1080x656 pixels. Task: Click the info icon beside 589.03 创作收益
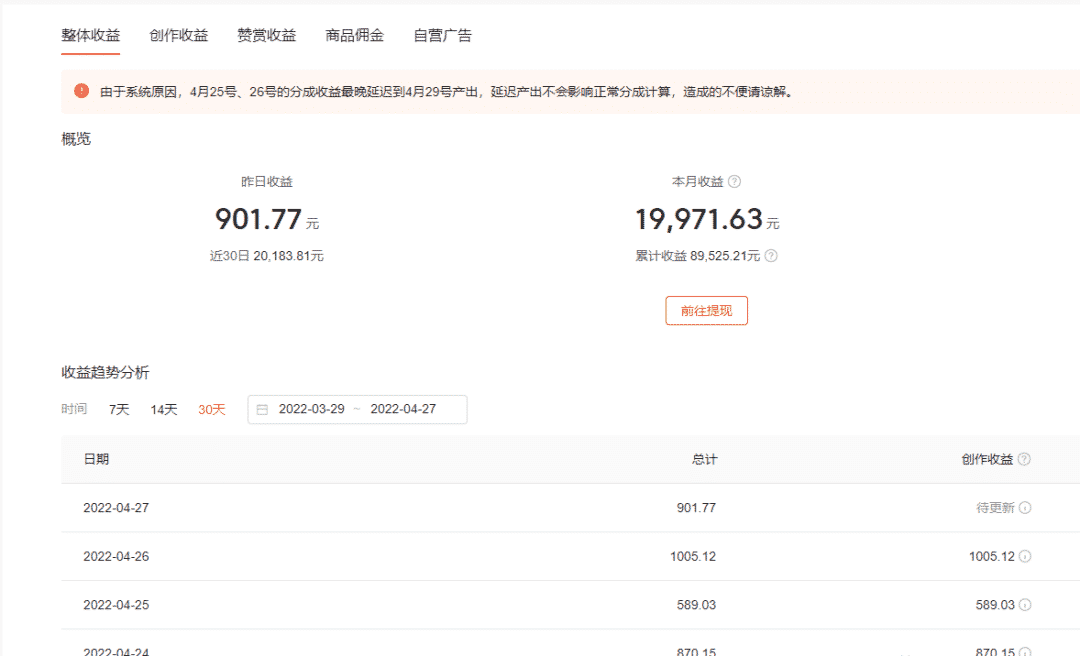tap(1025, 605)
